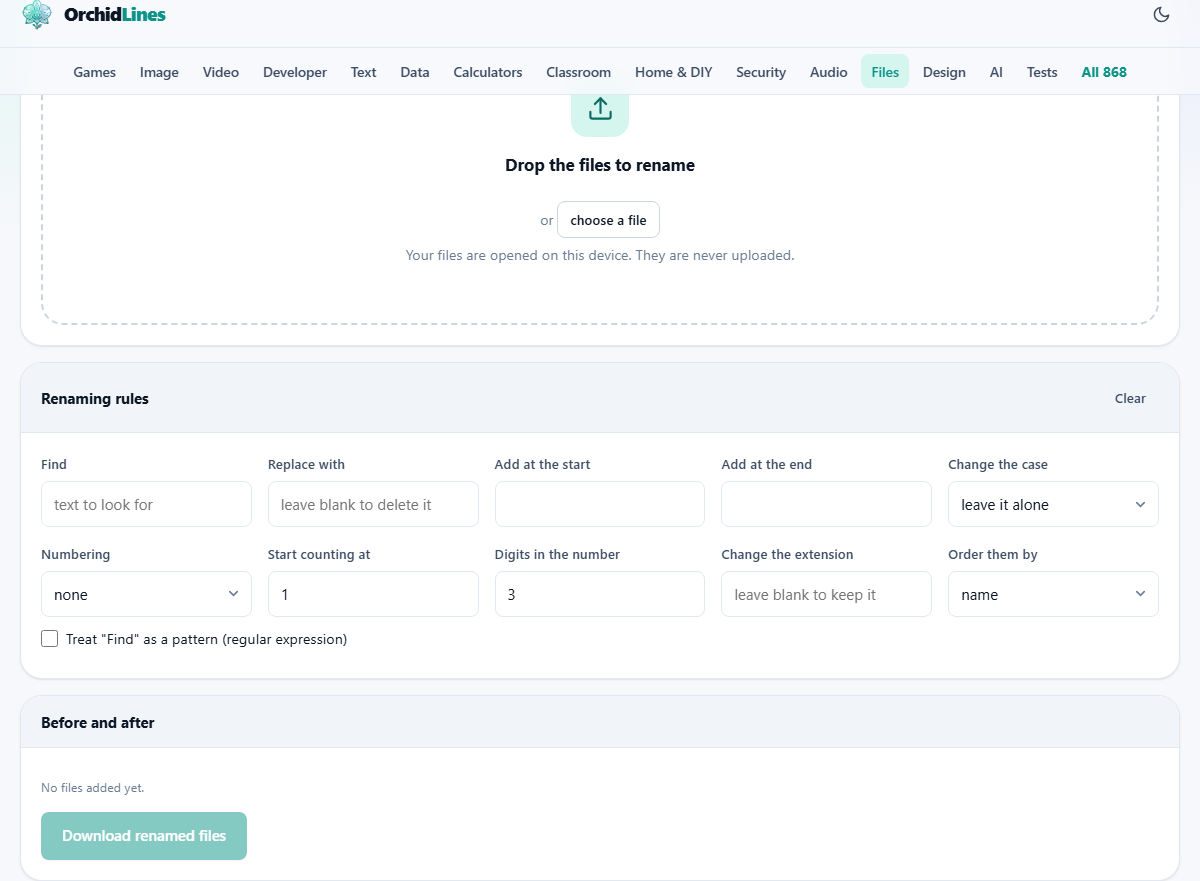The image size is (1200, 881).
Task: Click the Replace with input field
Action: (x=373, y=504)
